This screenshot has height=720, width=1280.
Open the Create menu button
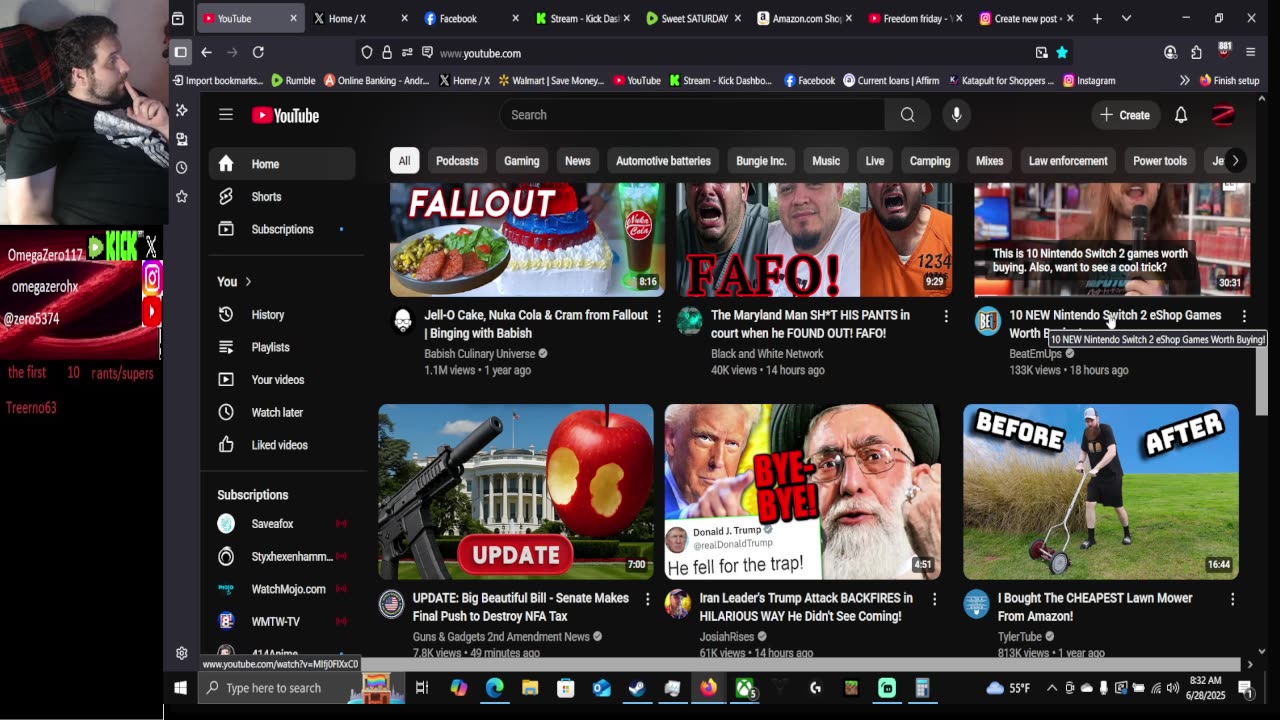(1125, 115)
